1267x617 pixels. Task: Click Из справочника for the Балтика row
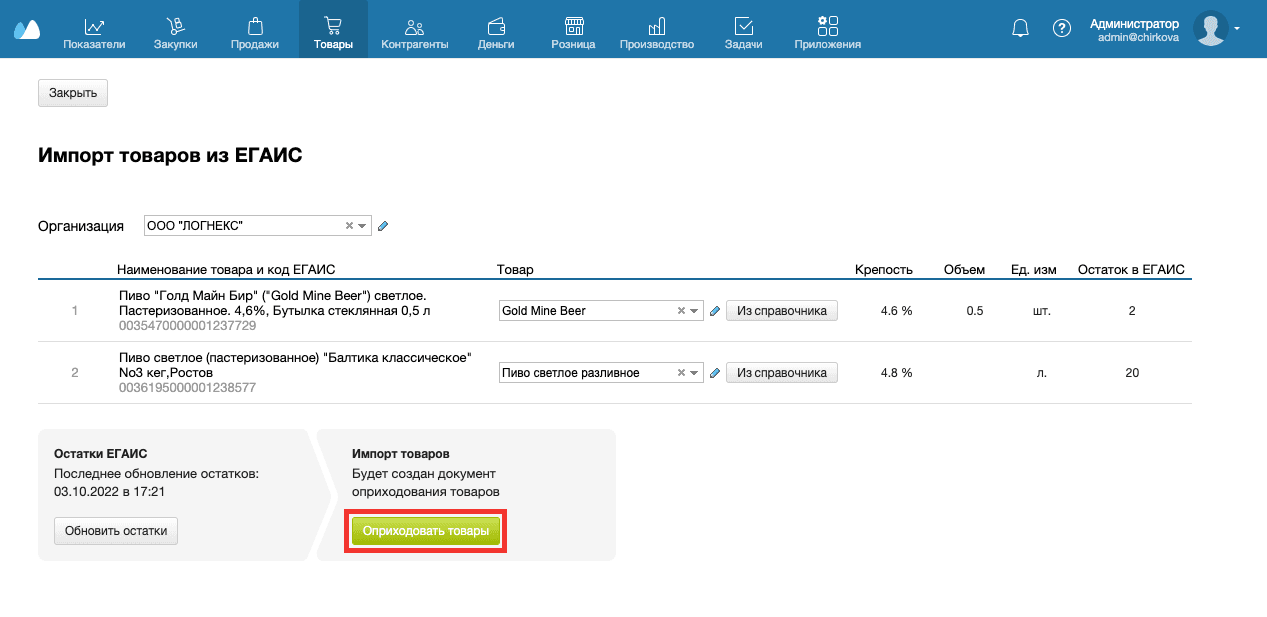(x=781, y=373)
